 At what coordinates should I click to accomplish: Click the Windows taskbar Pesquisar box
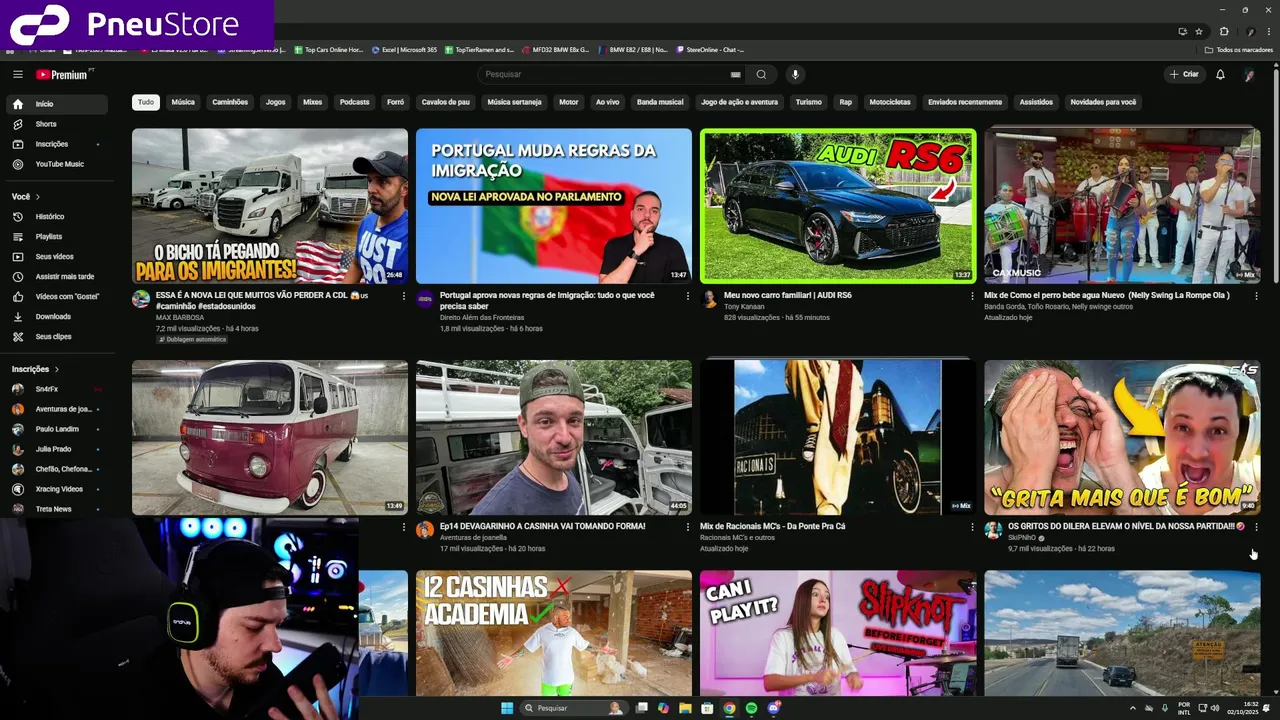(573, 708)
